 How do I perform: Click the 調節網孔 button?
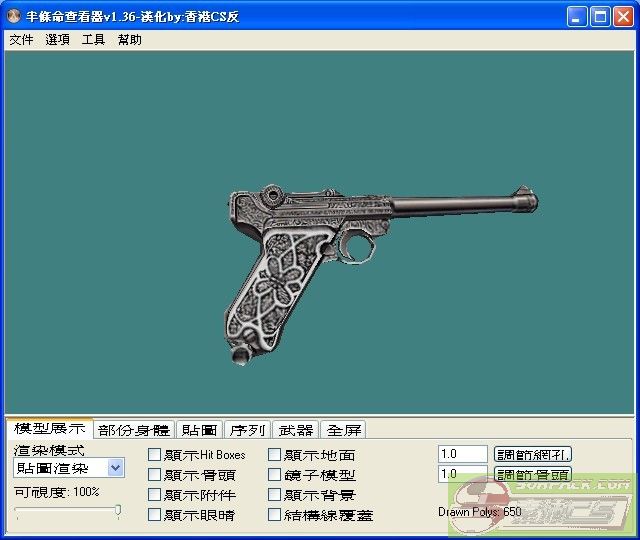pyautogui.click(x=533, y=454)
